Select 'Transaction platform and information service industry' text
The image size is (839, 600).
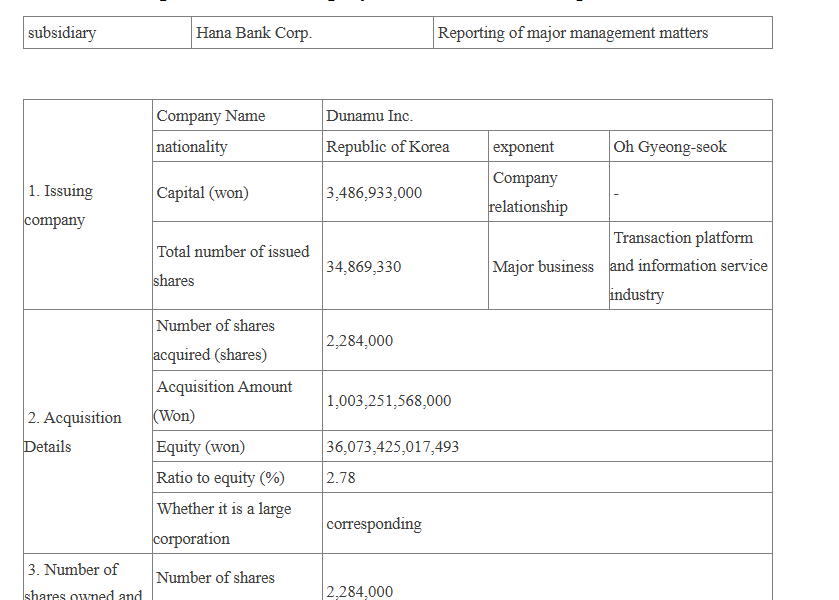click(689, 266)
